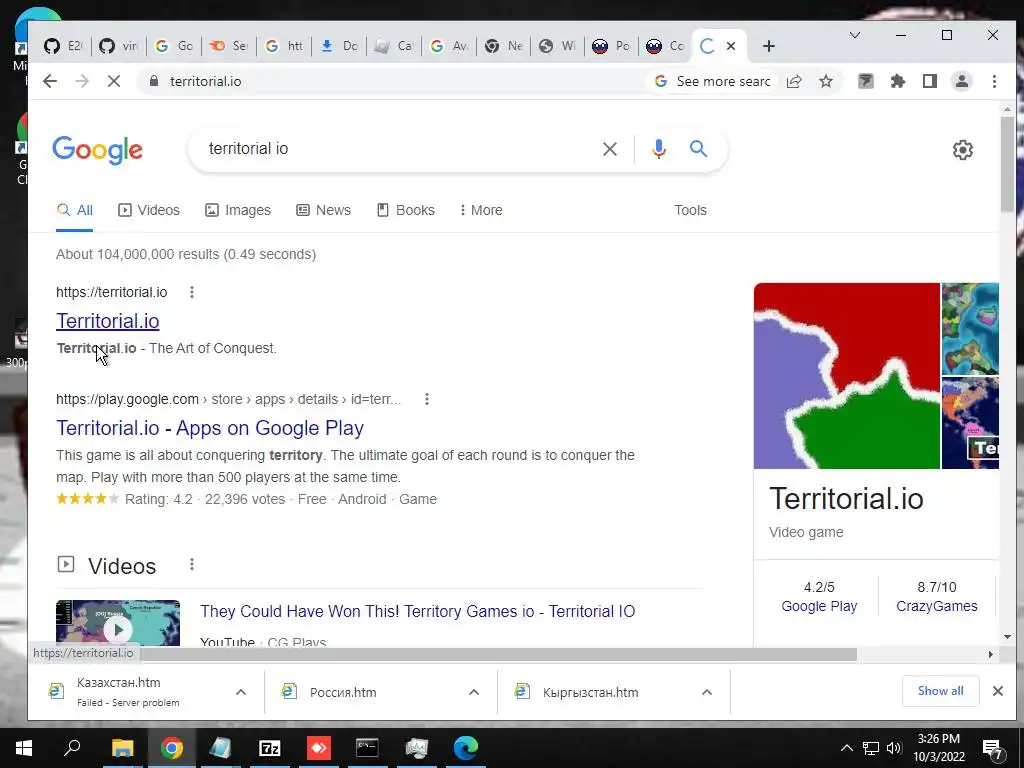Open the CrazyGames rating link
Viewport: 1024px width, 768px height.
click(936, 606)
